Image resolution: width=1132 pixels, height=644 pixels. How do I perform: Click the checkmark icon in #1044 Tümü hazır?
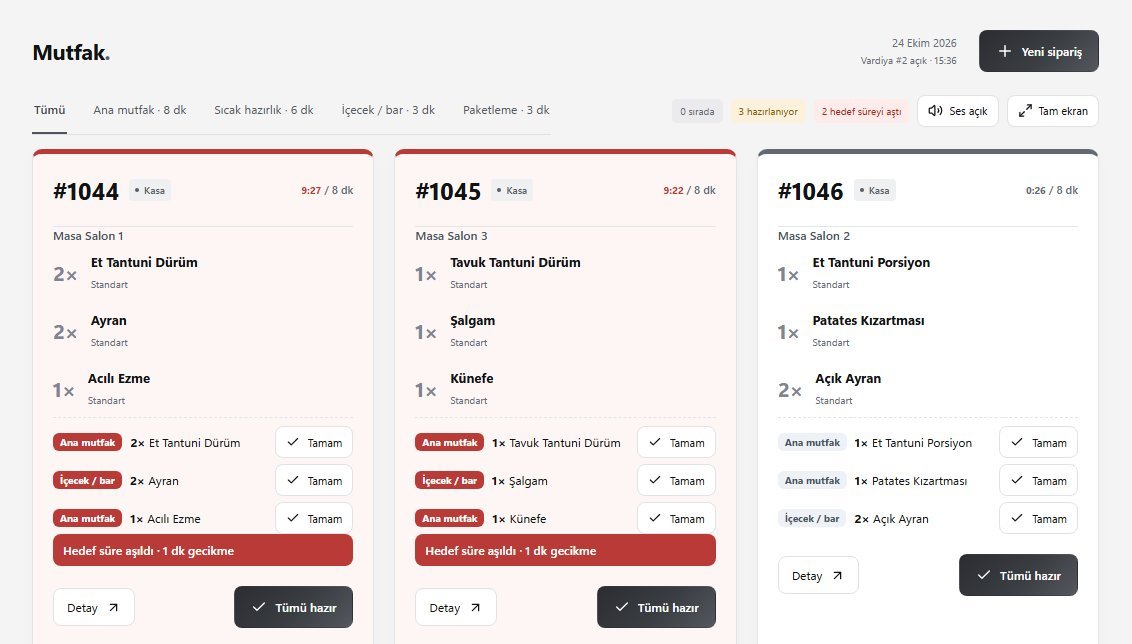(x=258, y=607)
